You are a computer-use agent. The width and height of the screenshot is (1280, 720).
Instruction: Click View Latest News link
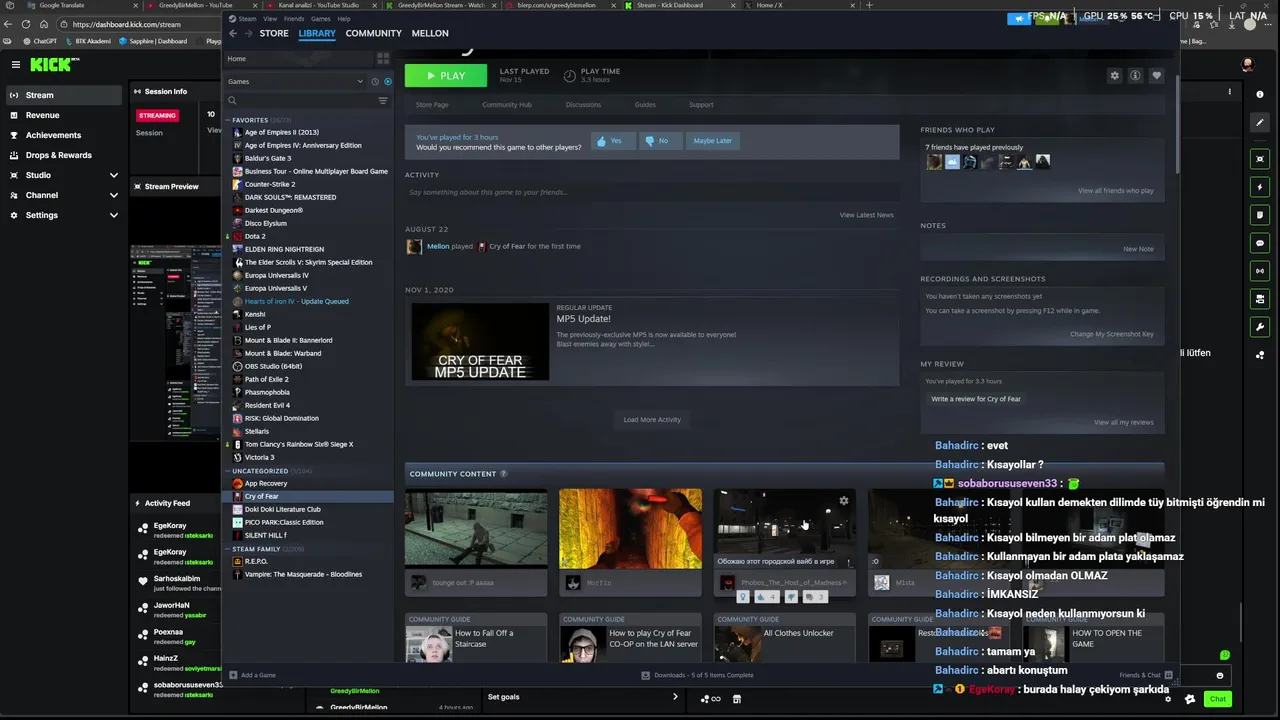(x=866, y=215)
